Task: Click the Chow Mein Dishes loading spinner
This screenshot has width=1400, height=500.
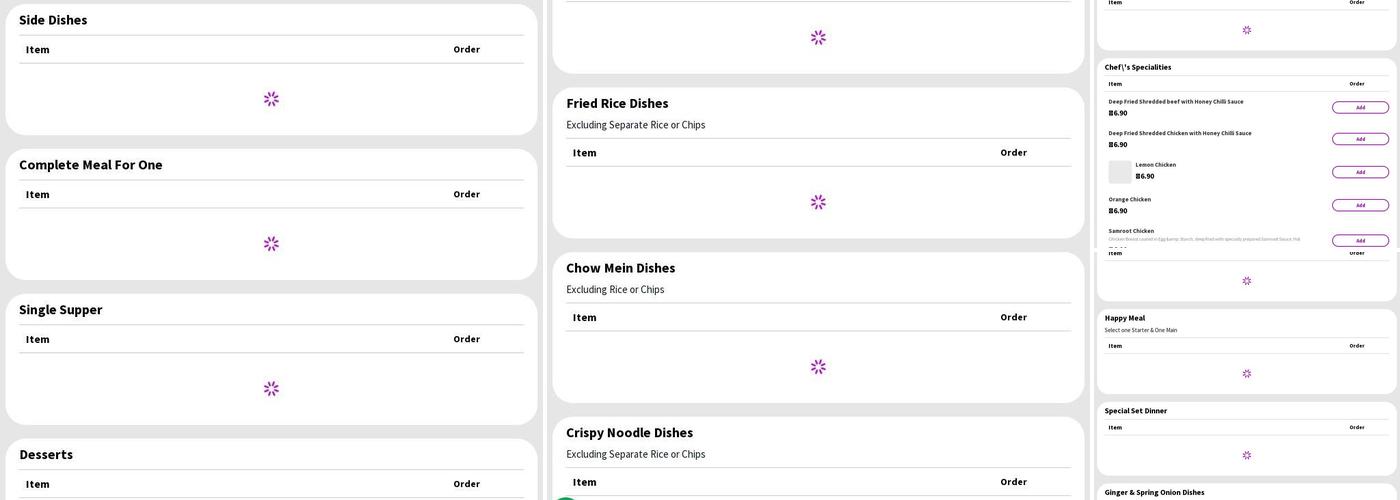Action: tap(818, 367)
